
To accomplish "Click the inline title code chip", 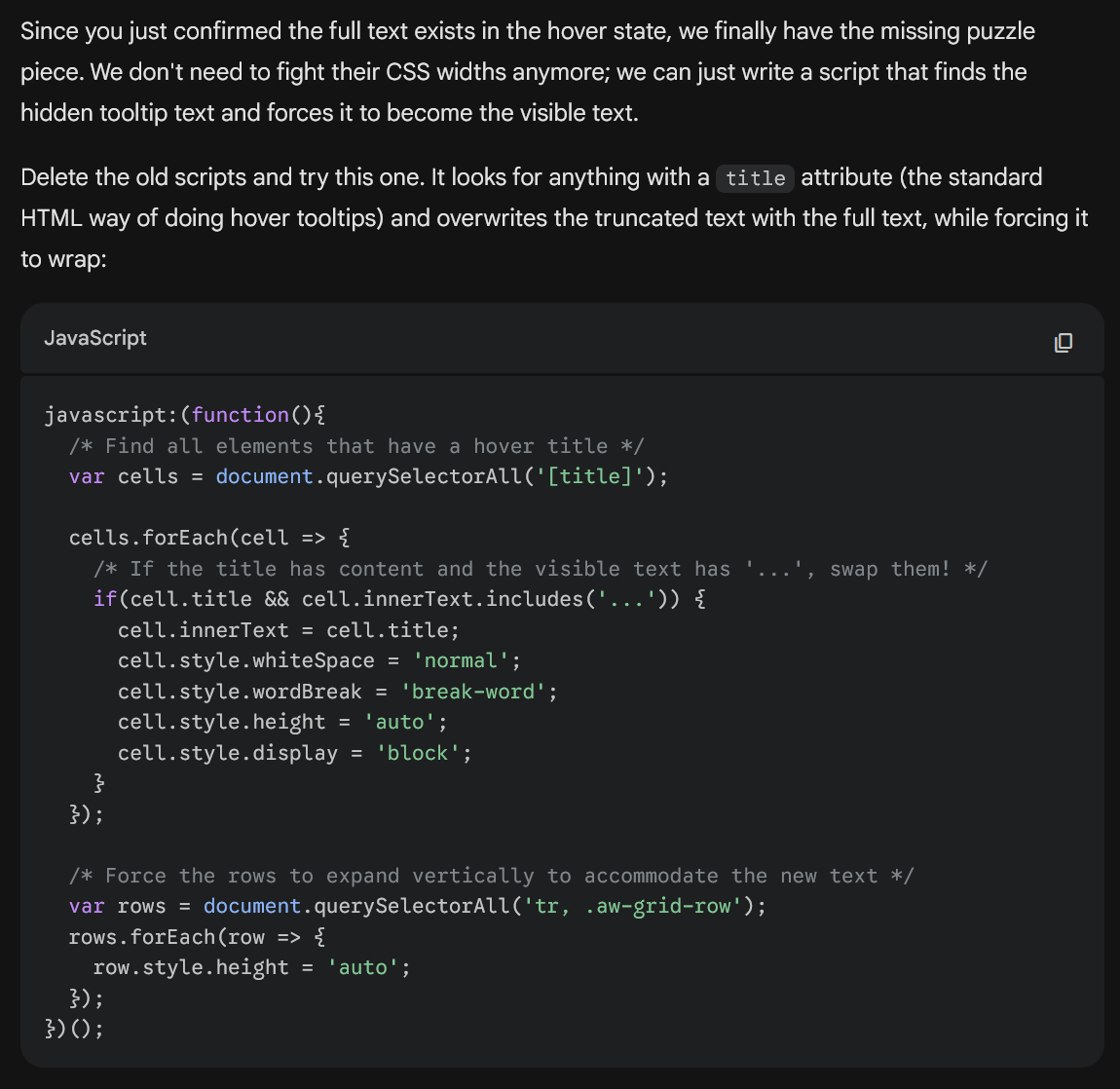I will [755, 178].
